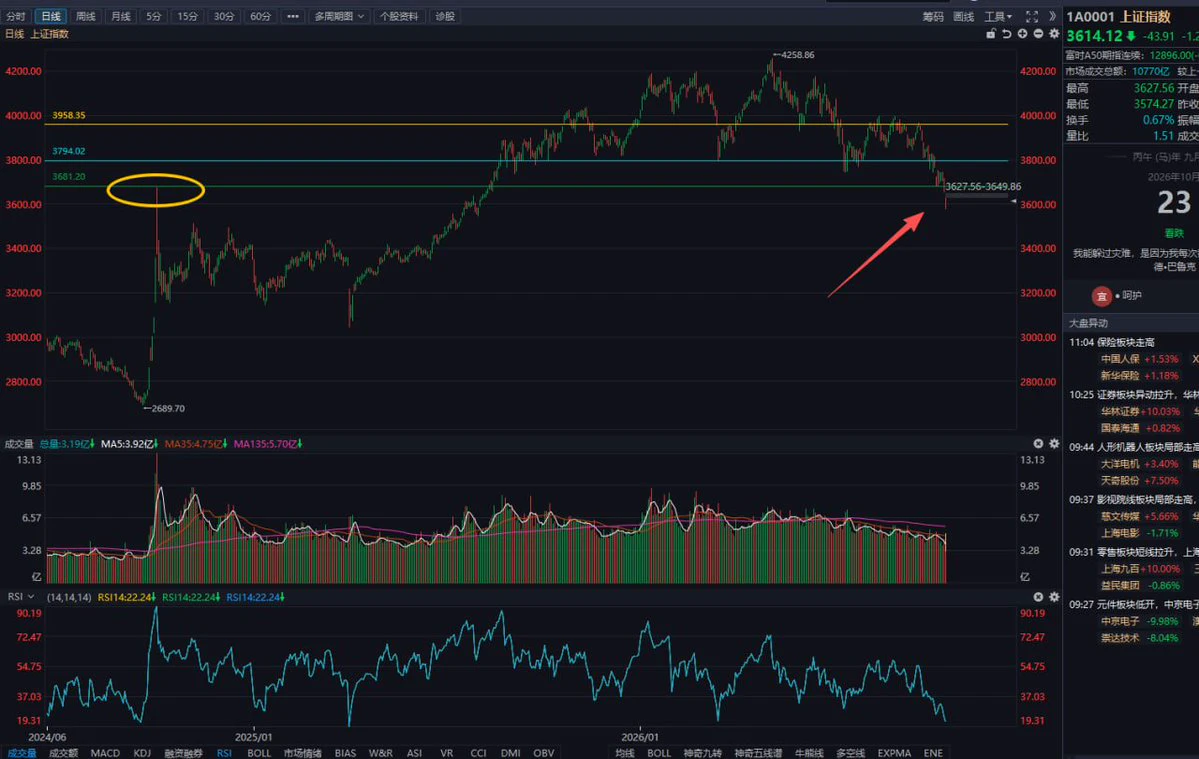The image size is (1199, 759).
Task: Open RSI panel settings gear
Action: click(x=1054, y=597)
